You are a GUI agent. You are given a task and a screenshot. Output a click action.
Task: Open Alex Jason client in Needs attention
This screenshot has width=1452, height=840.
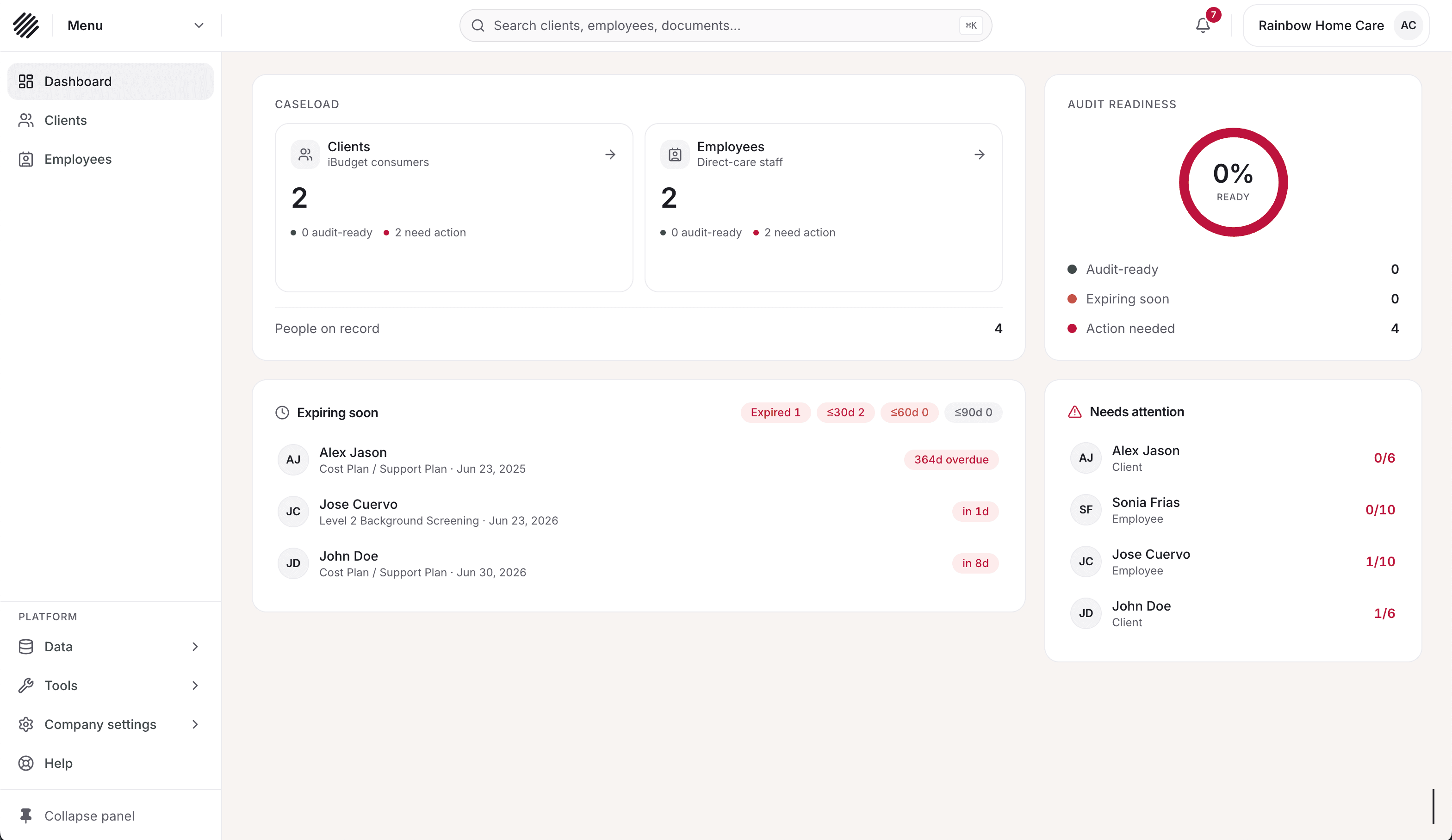pos(1233,458)
